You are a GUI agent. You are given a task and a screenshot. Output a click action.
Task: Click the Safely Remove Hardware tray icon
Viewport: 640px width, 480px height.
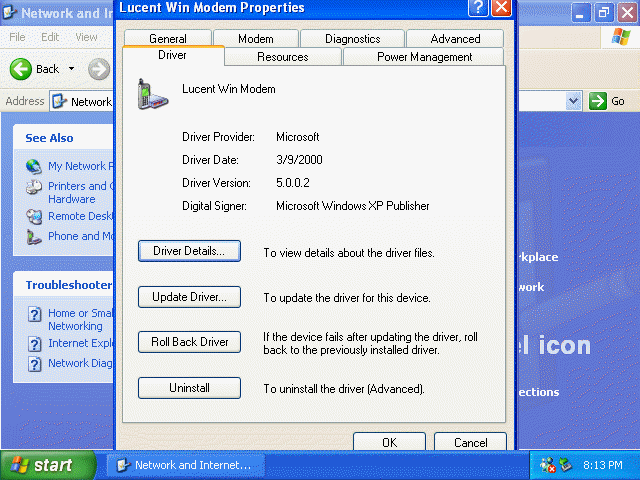[565, 465]
